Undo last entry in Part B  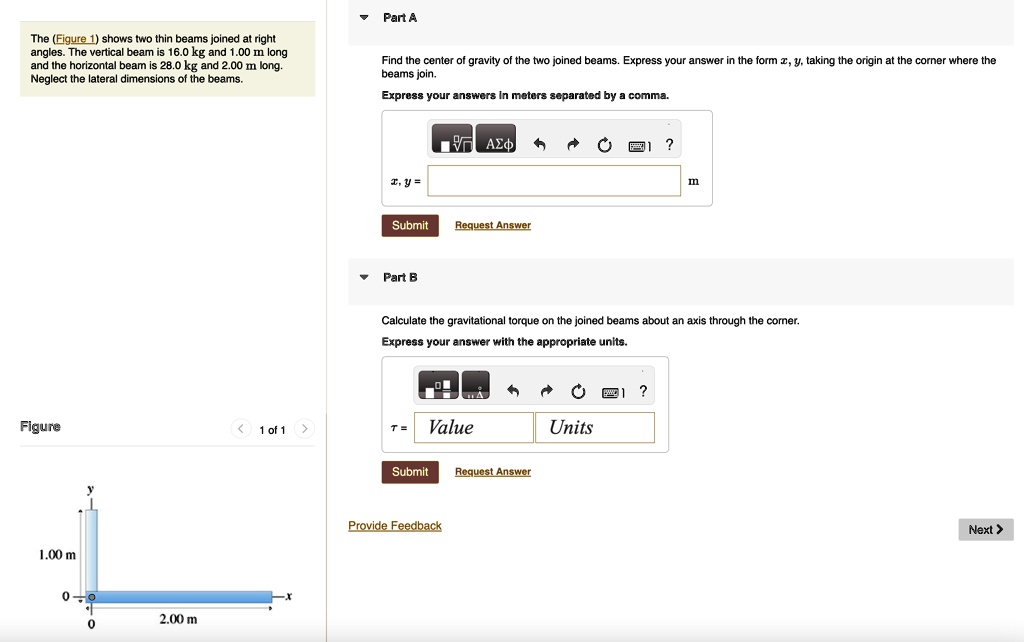(x=514, y=391)
